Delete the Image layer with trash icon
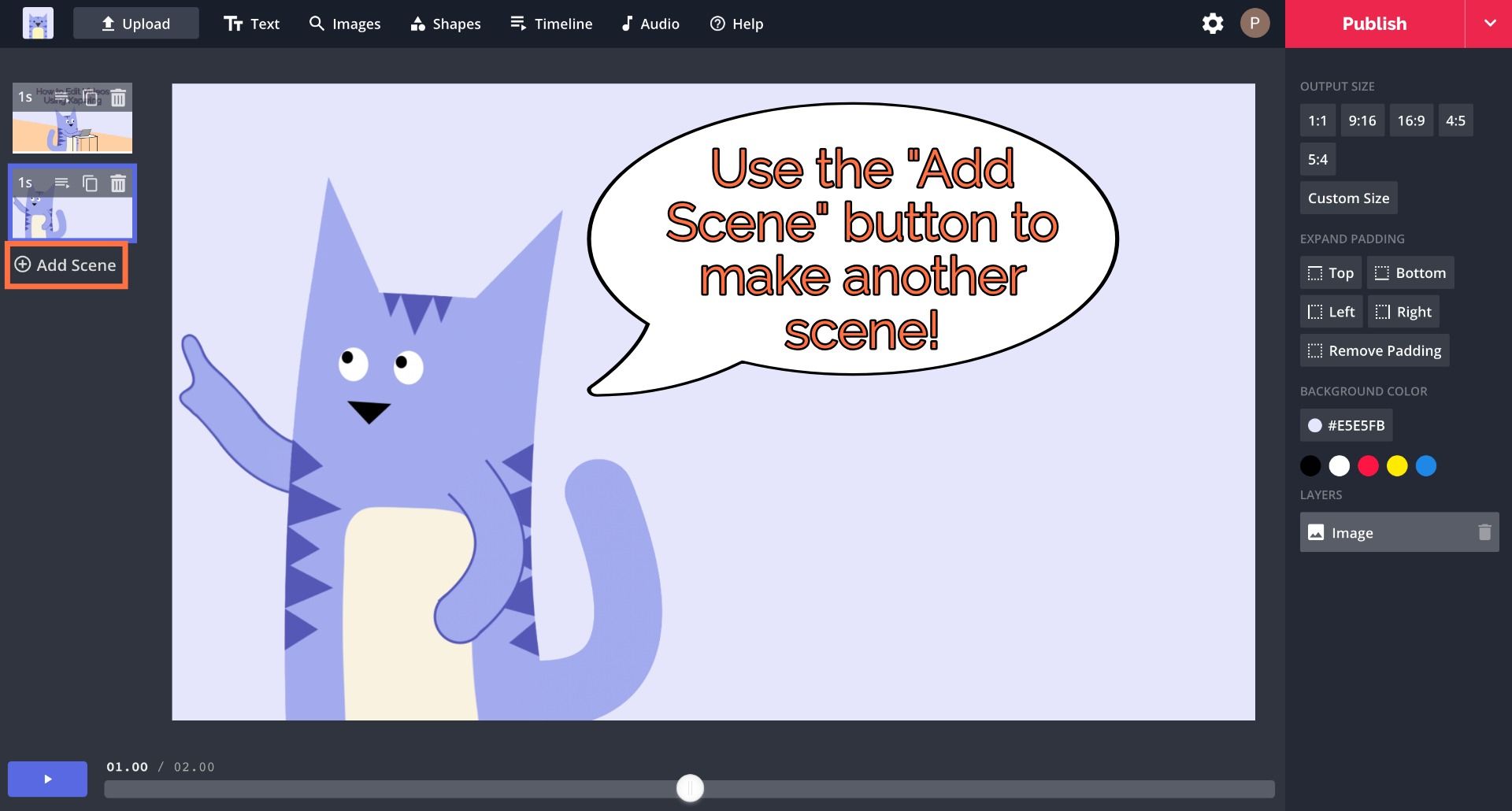 1484,533
